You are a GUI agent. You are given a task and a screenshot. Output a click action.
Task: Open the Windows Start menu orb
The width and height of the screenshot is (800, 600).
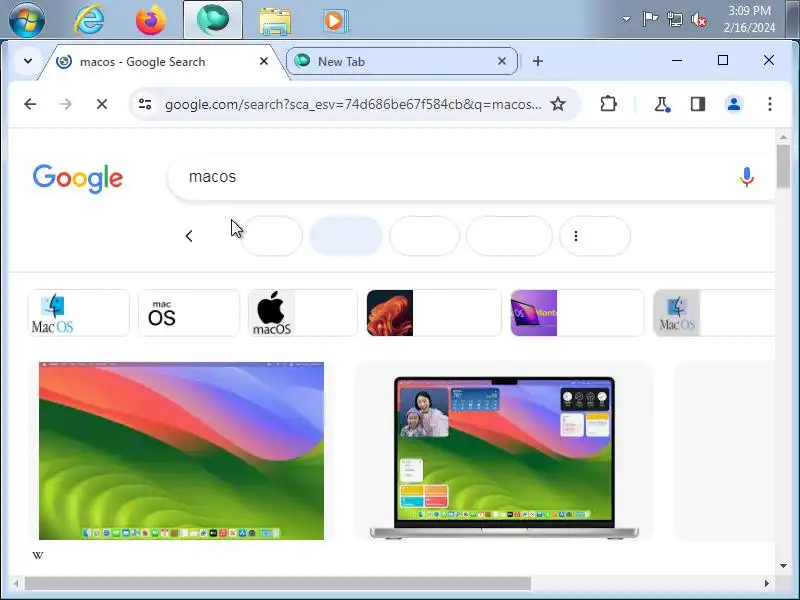(27, 20)
